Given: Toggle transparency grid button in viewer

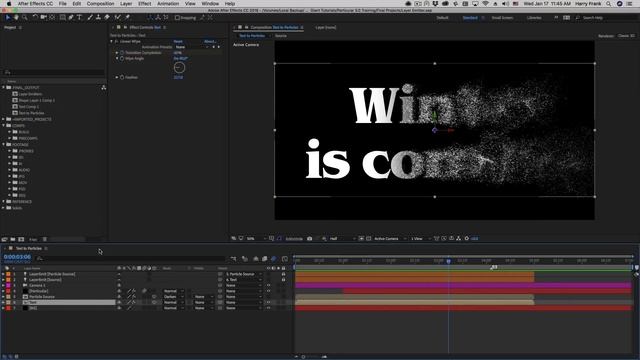Looking at the screenshot, I should coord(369,238).
